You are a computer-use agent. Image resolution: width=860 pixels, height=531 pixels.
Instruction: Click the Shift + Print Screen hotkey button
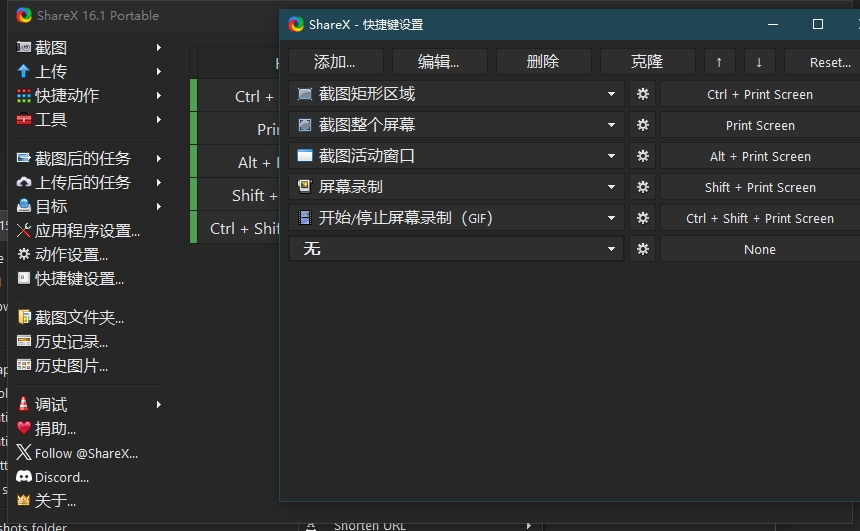[760, 187]
